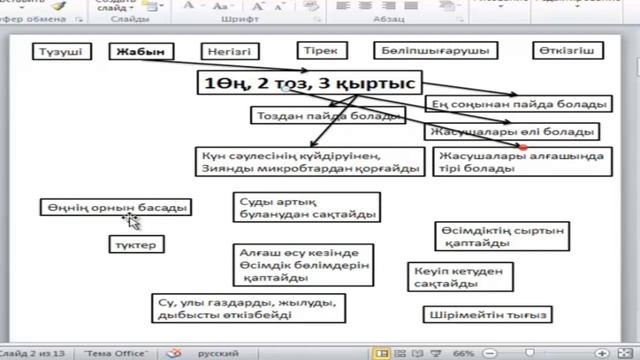Click 'Тоздан пайда болады' box
Screen dimensions: 640x360
click(x=328, y=116)
